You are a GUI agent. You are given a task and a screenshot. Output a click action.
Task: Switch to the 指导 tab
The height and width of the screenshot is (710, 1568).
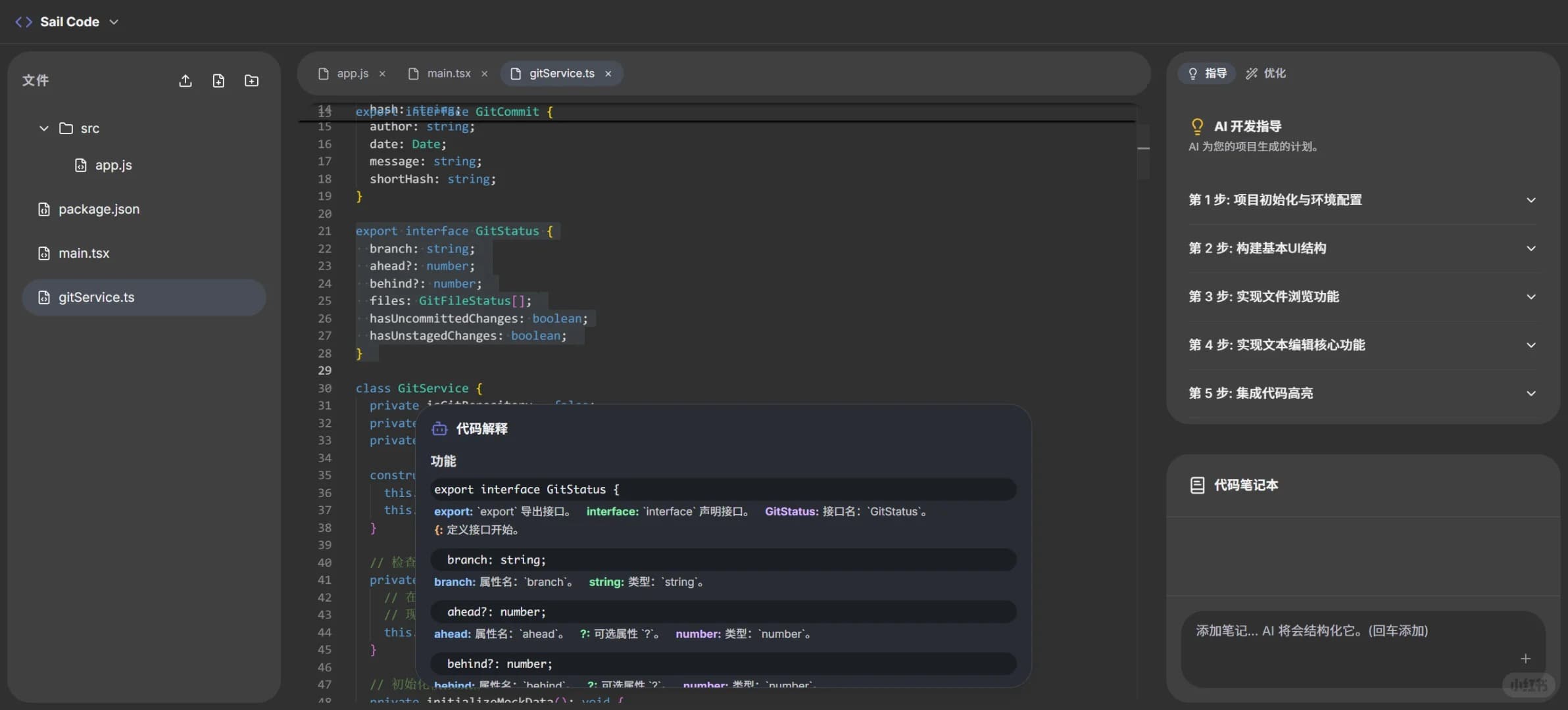click(x=1207, y=73)
